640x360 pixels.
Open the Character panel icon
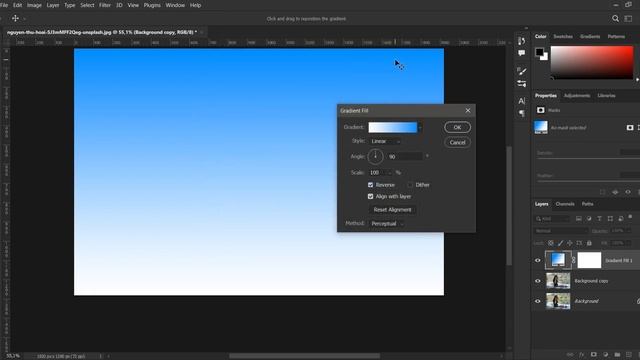click(x=521, y=101)
